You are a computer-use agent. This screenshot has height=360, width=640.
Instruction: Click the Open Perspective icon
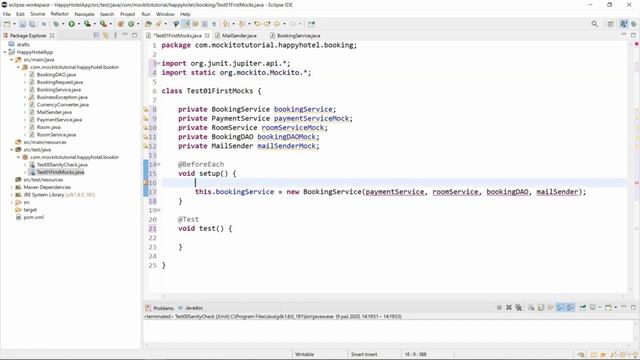611,24
